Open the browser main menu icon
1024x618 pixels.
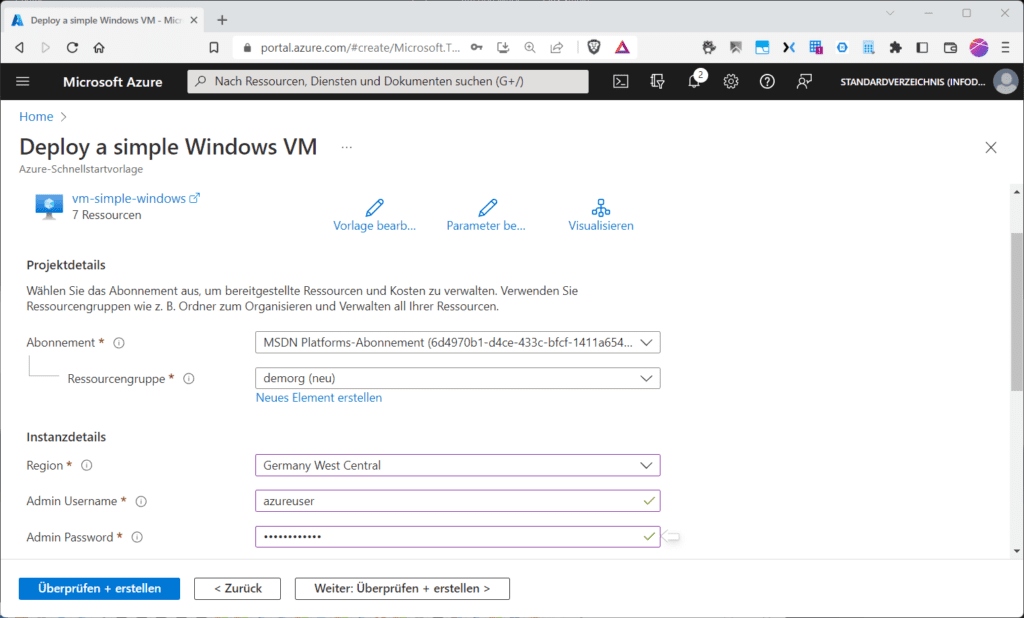pos(1005,47)
